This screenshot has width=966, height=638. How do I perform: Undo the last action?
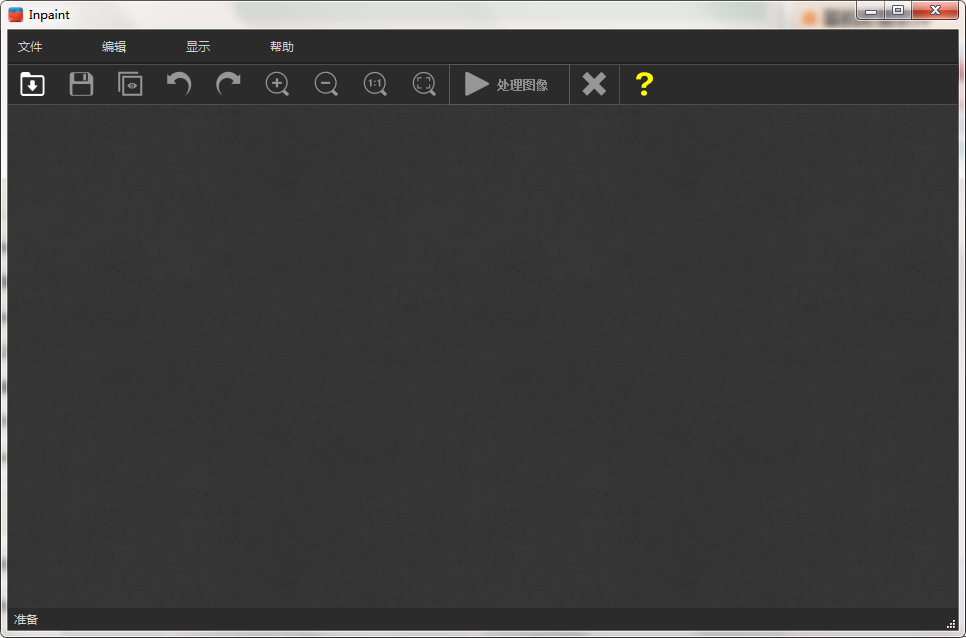(179, 84)
